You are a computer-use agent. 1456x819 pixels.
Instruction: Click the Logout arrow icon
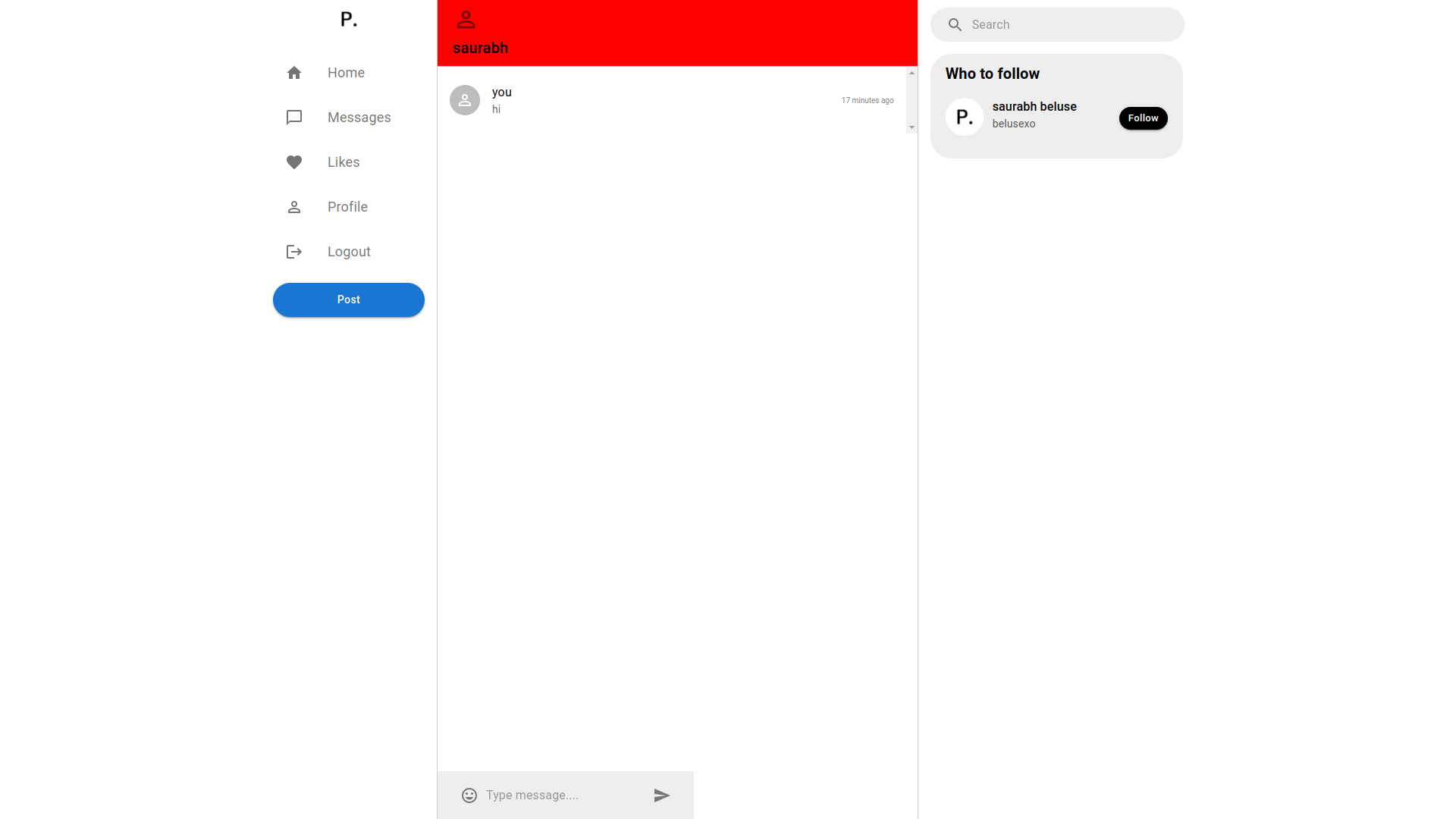coord(293,251)
